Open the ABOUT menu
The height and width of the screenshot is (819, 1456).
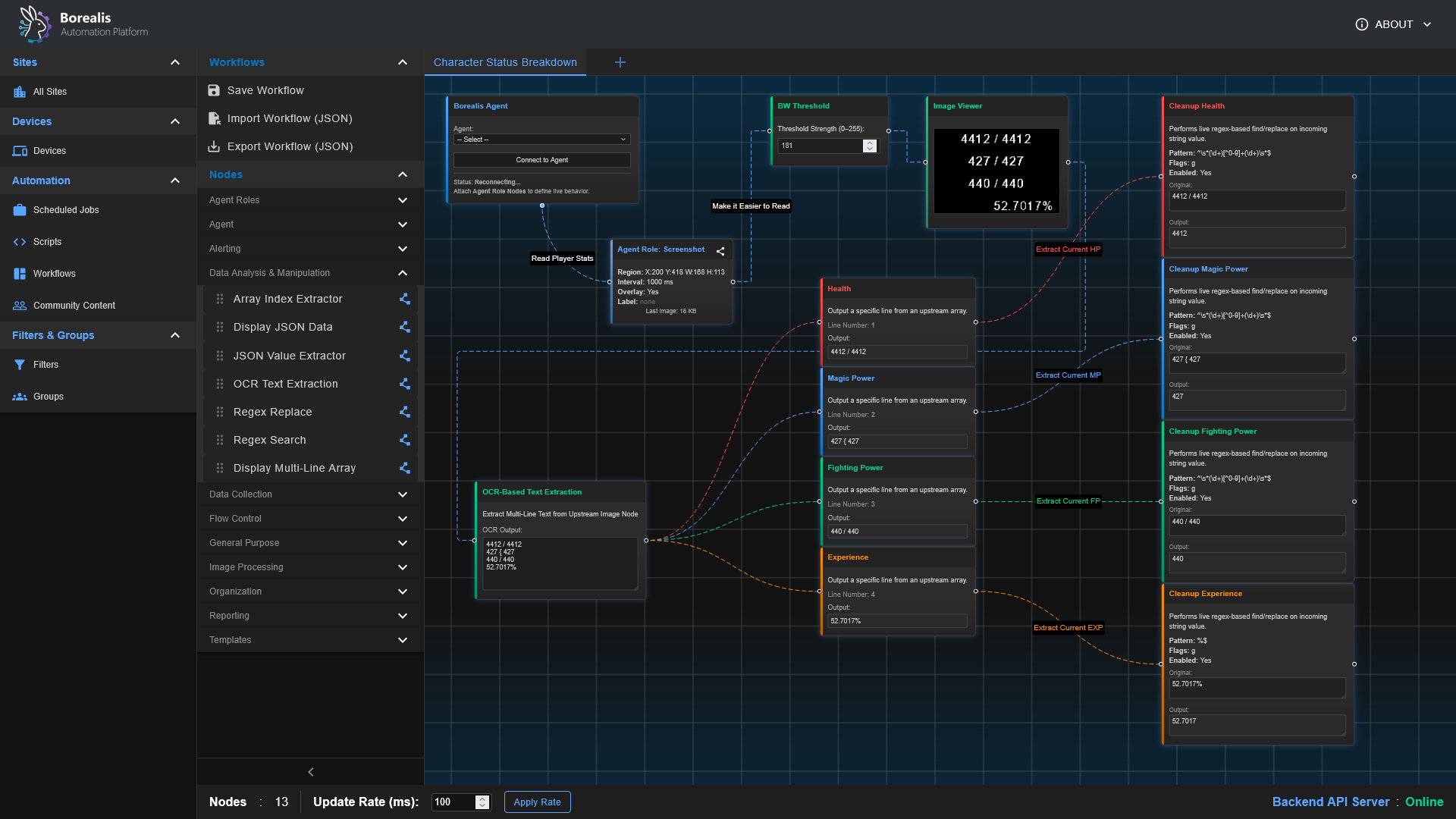pos(1394,24)
